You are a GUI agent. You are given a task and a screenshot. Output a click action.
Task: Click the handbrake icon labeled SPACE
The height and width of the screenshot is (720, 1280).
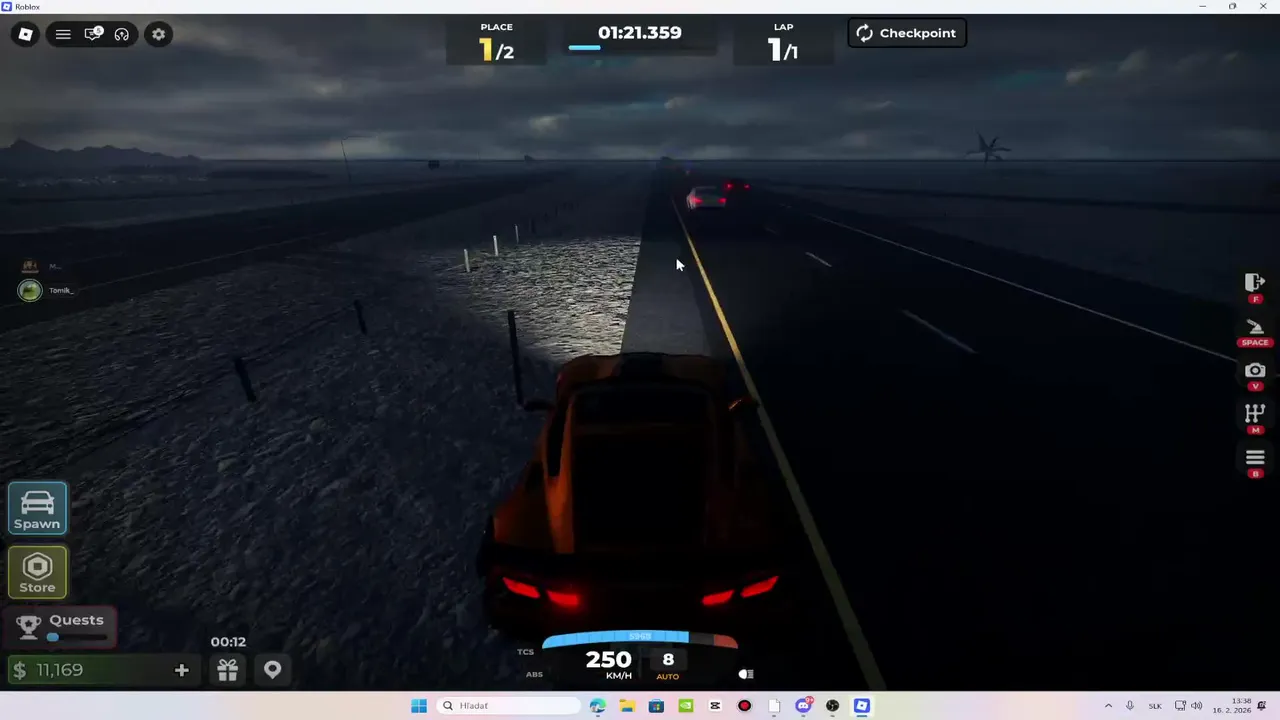[x=1255, y=327]
